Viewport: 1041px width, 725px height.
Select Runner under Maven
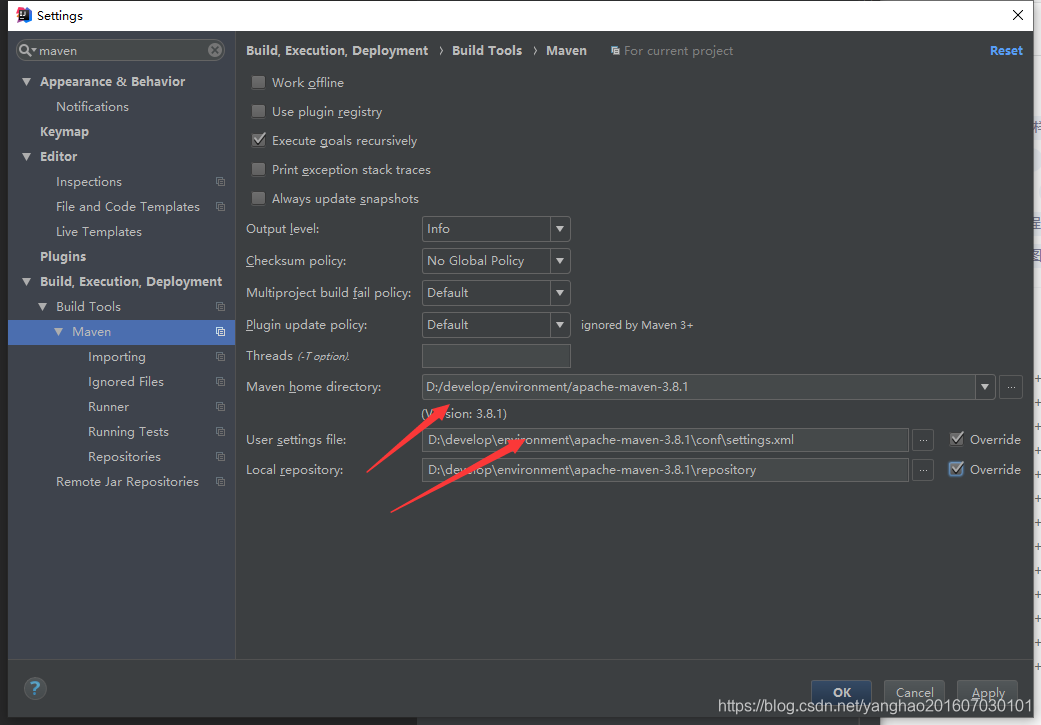pos(108,406)
